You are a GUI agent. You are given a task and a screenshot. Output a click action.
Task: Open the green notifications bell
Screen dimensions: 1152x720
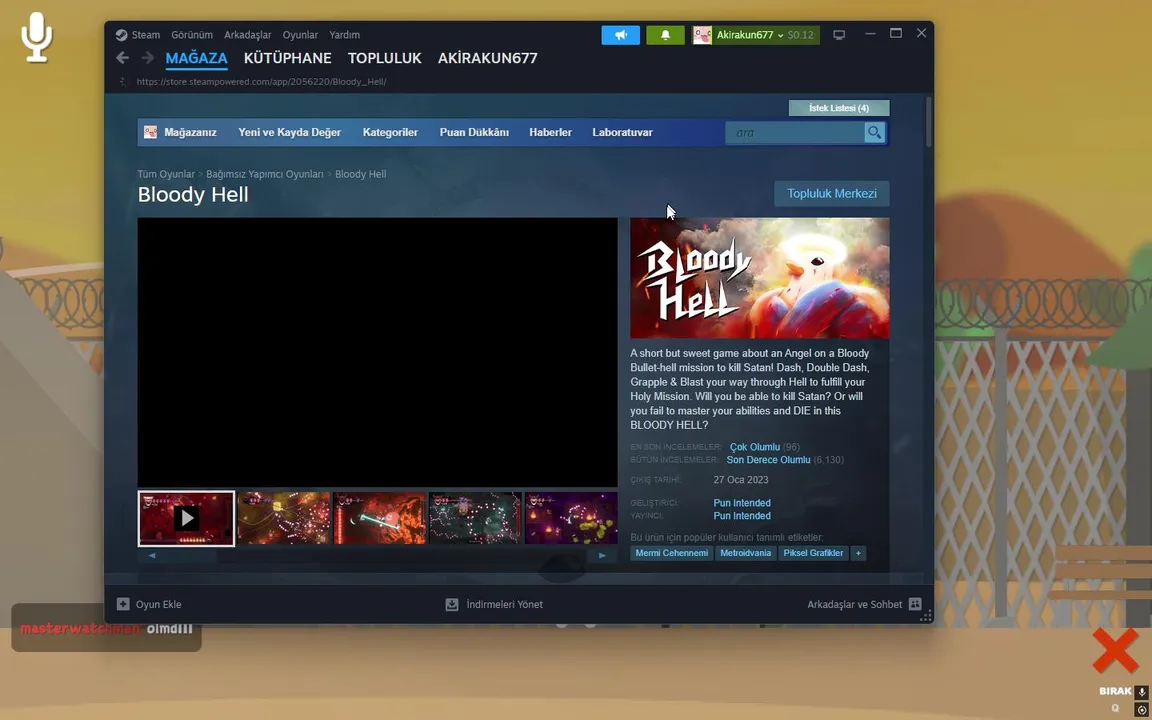point(666,35)
